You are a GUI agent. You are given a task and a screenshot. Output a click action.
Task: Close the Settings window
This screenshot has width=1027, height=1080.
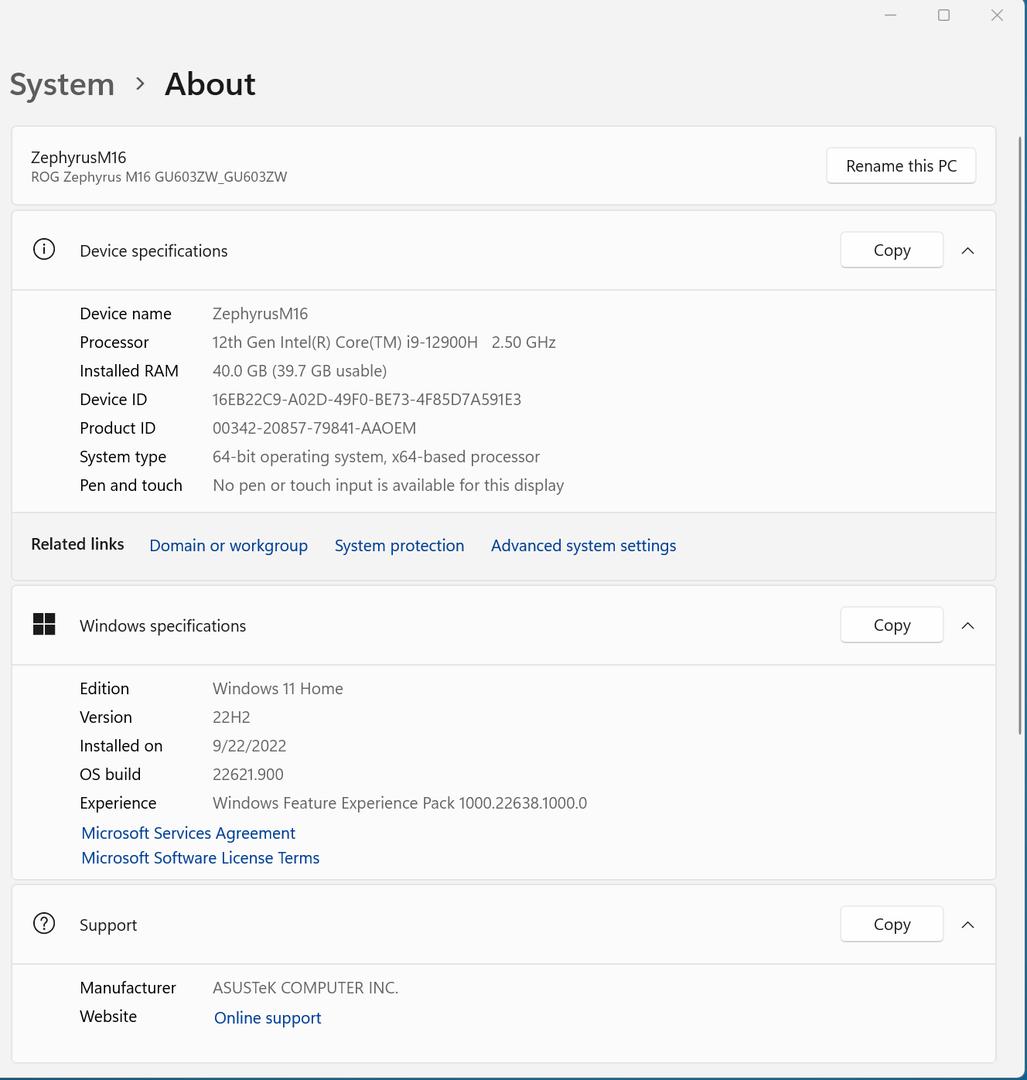[997, 15]
